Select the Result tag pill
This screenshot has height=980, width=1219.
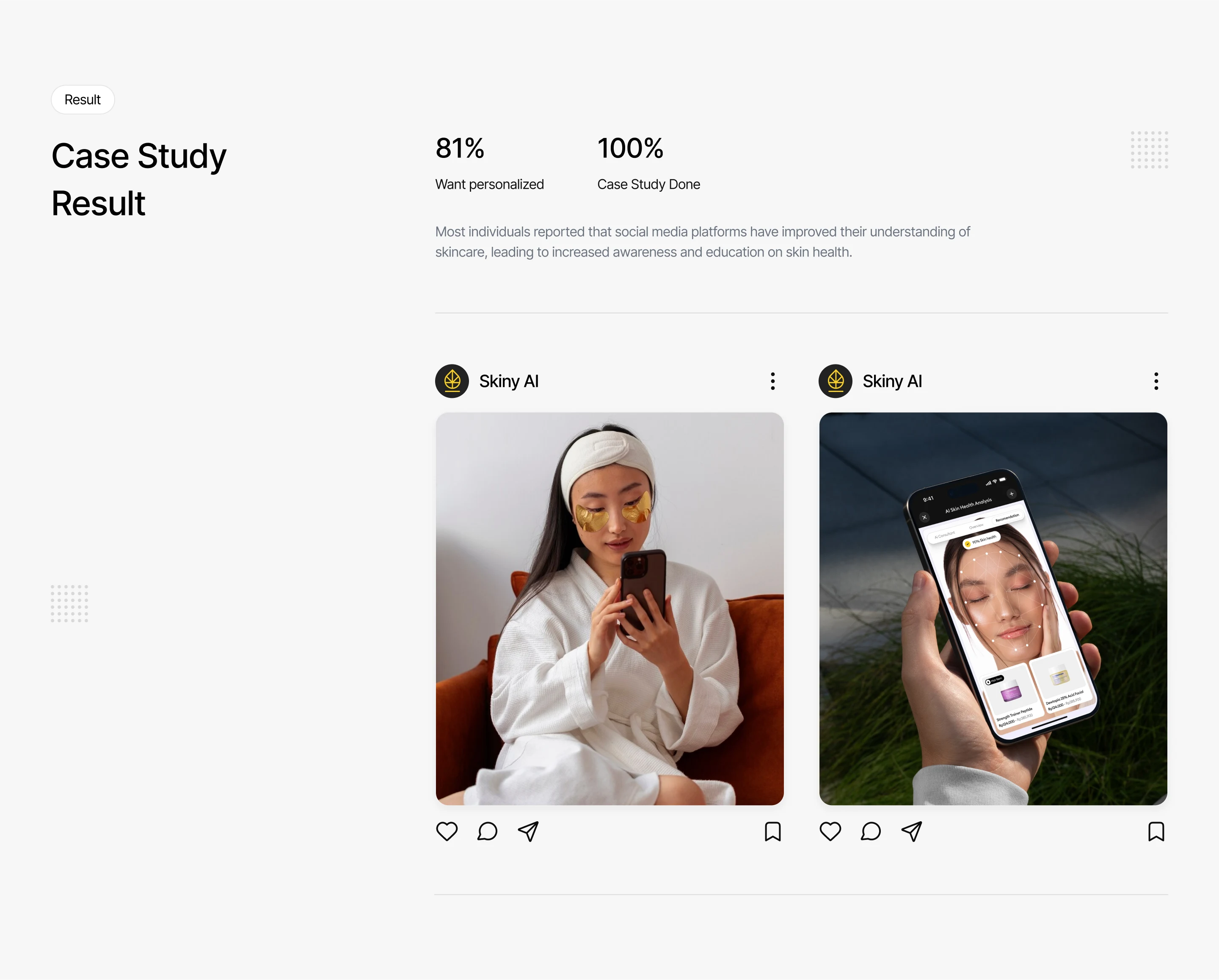[83, 99]
